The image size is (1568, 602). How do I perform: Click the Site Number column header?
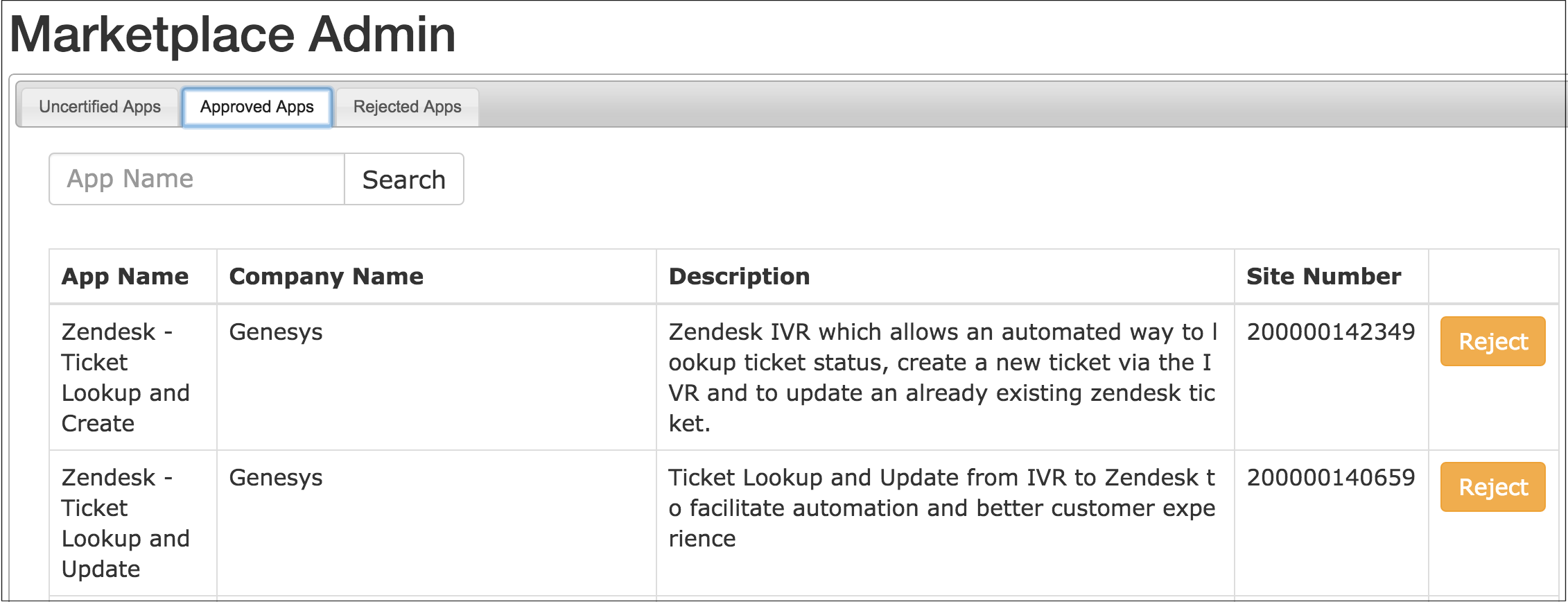tap(1323, 276)
